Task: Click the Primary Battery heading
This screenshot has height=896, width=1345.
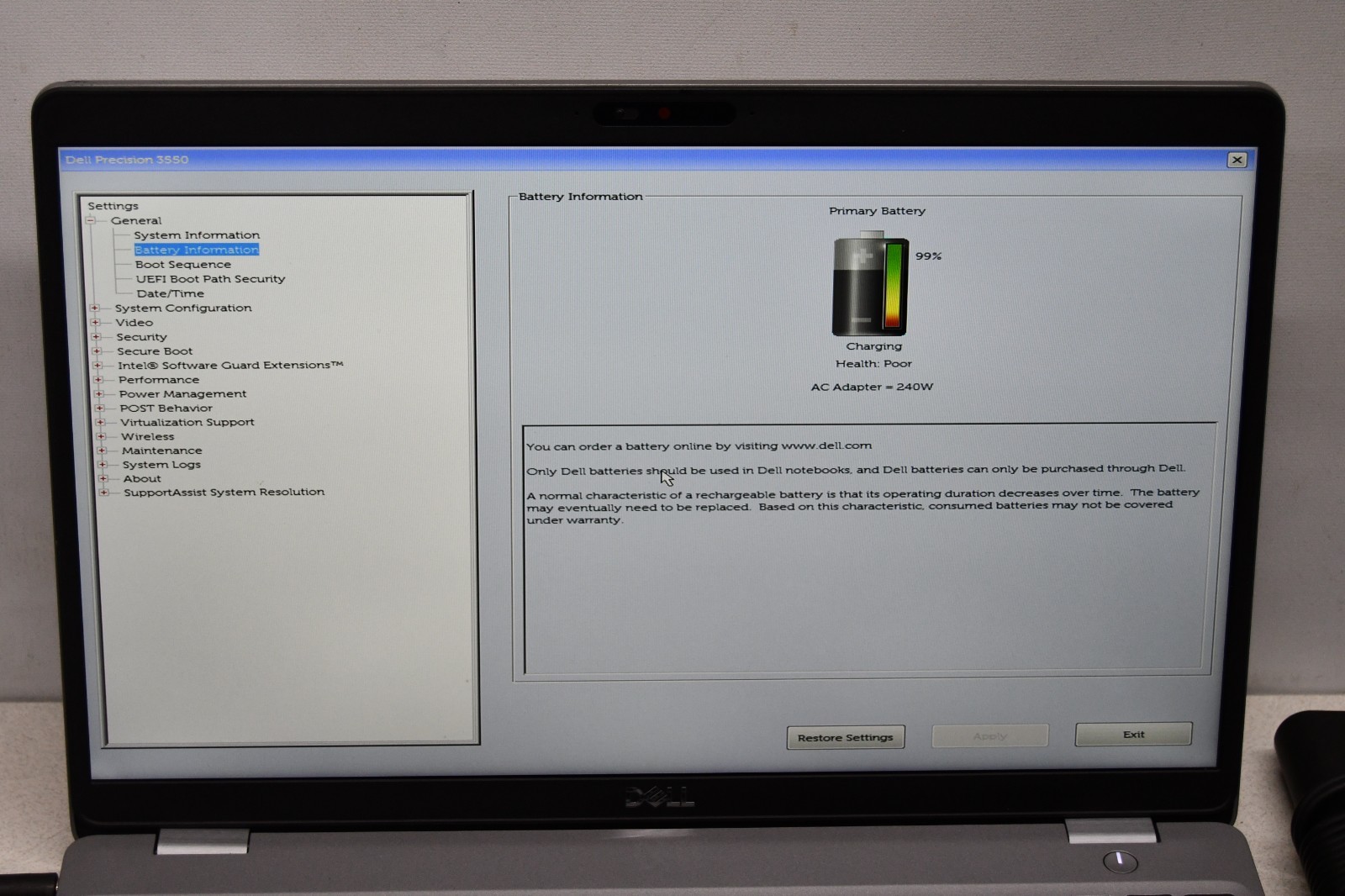Action: coord(877,211)
